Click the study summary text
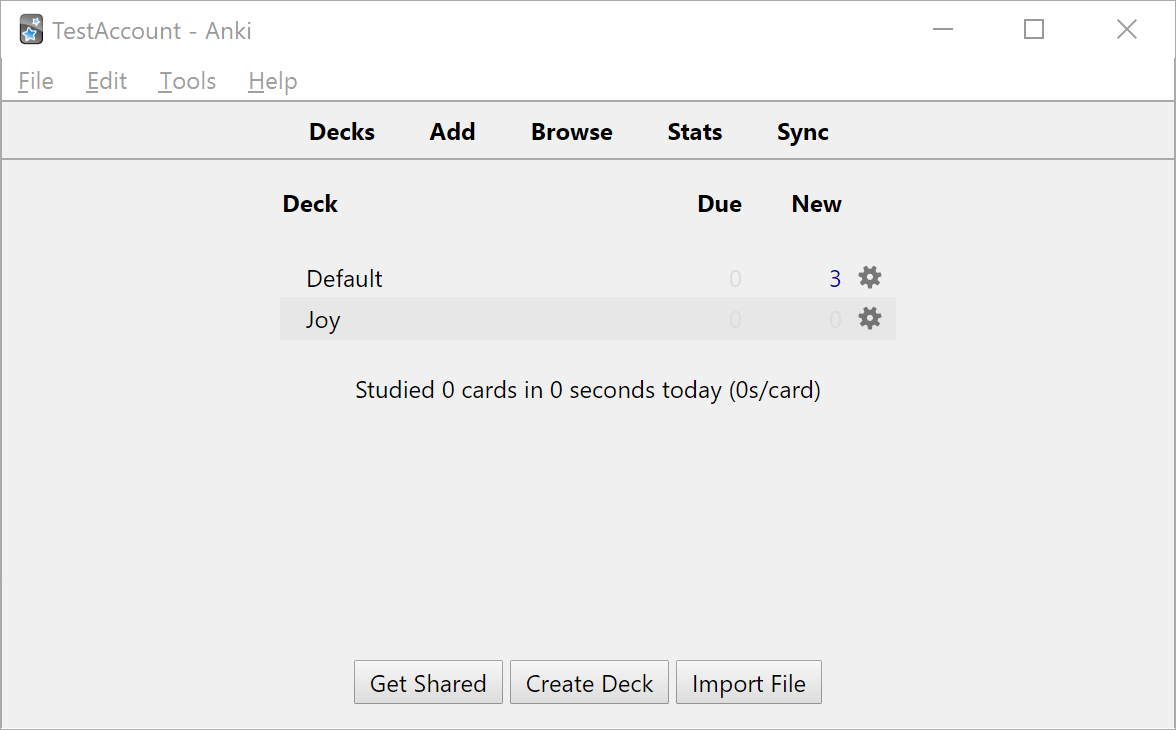The image size is (1176, 730). tap(587, 389)
